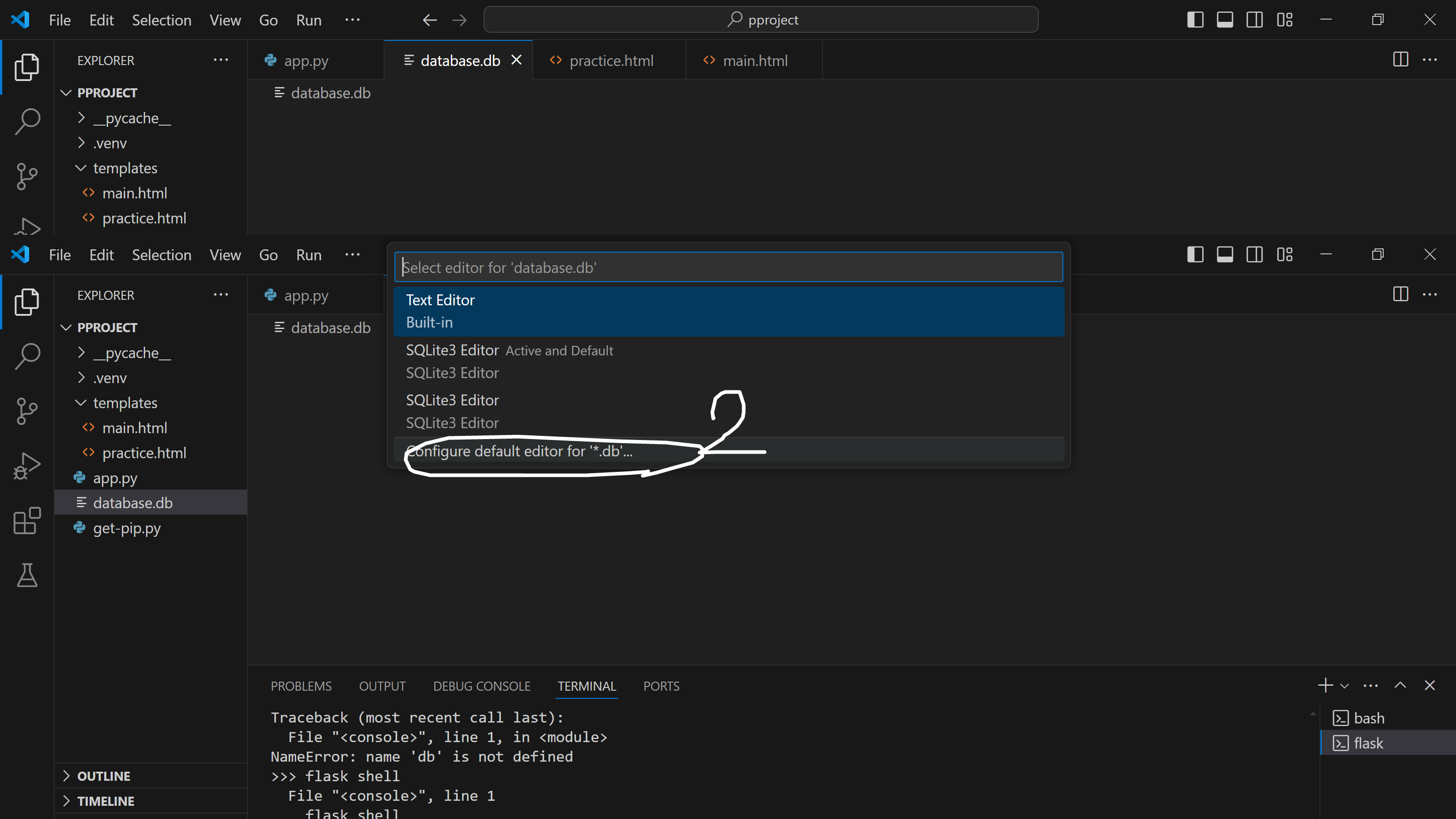Open the Run menu in the lower window
Viewport: 1456px width, 819px height.
(308, 255)
